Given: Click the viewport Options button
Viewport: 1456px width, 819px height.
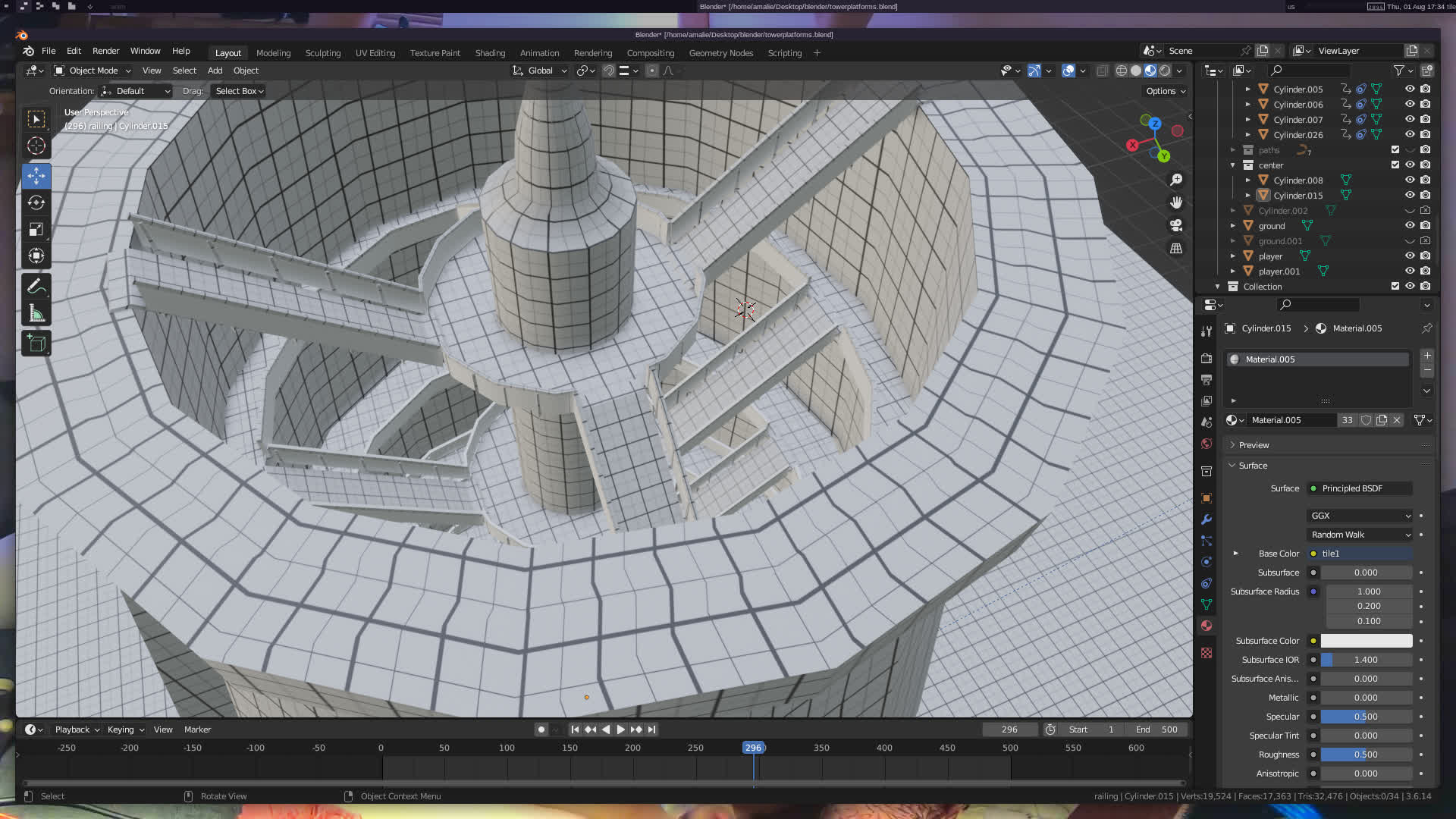Looking at the screenshot, I should (1166, 91).
